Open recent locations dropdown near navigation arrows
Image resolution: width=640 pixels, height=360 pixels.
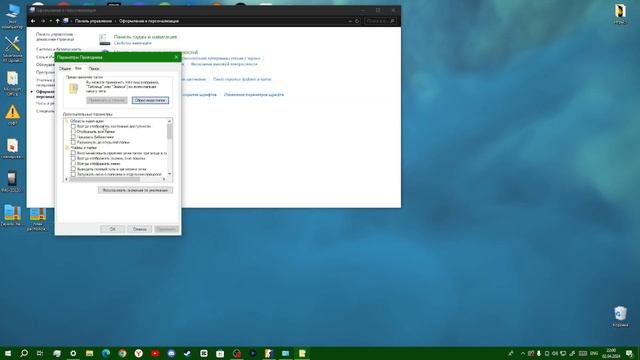click(51, 21)
